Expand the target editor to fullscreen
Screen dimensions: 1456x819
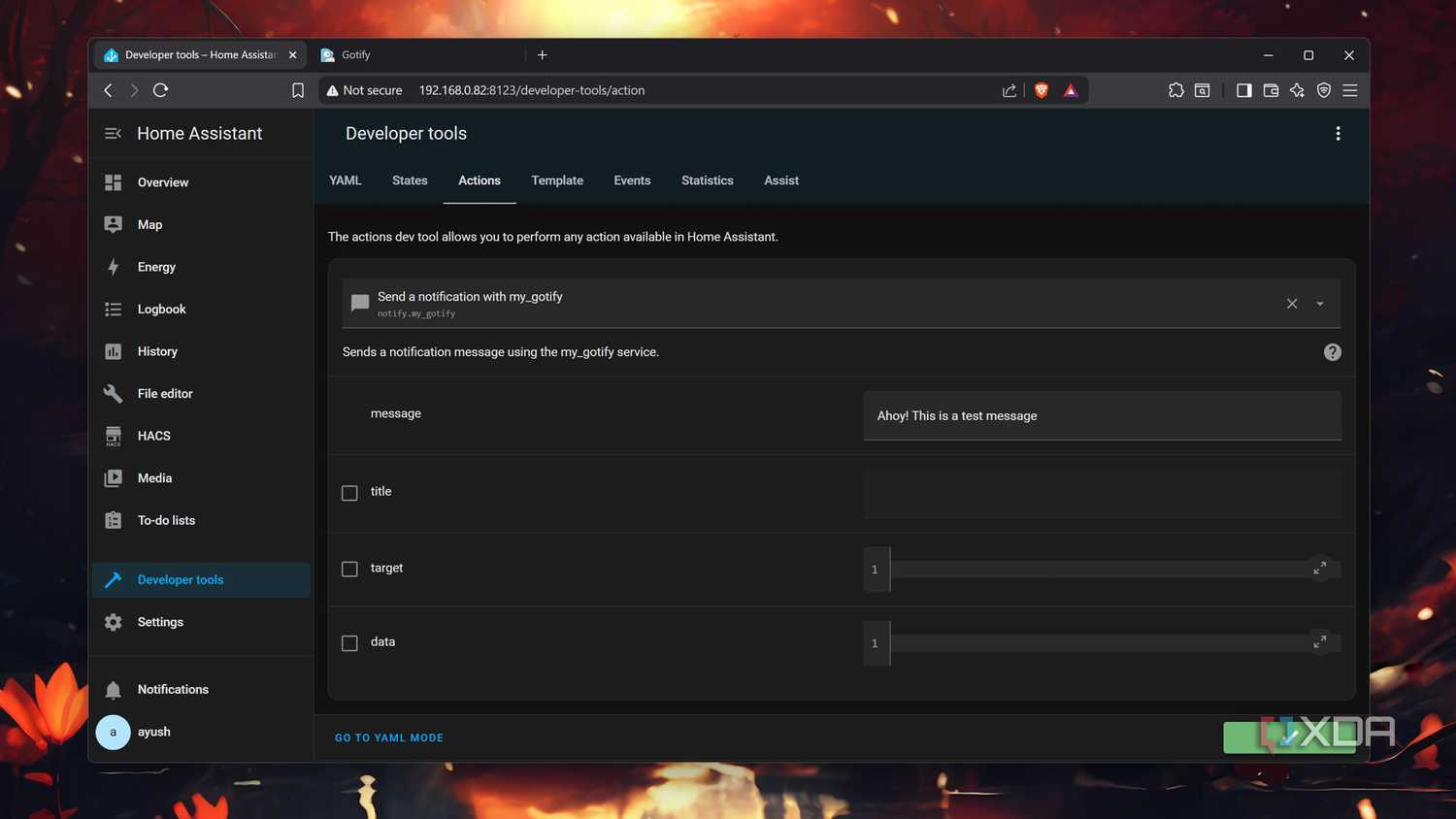tap(1319, 568)
